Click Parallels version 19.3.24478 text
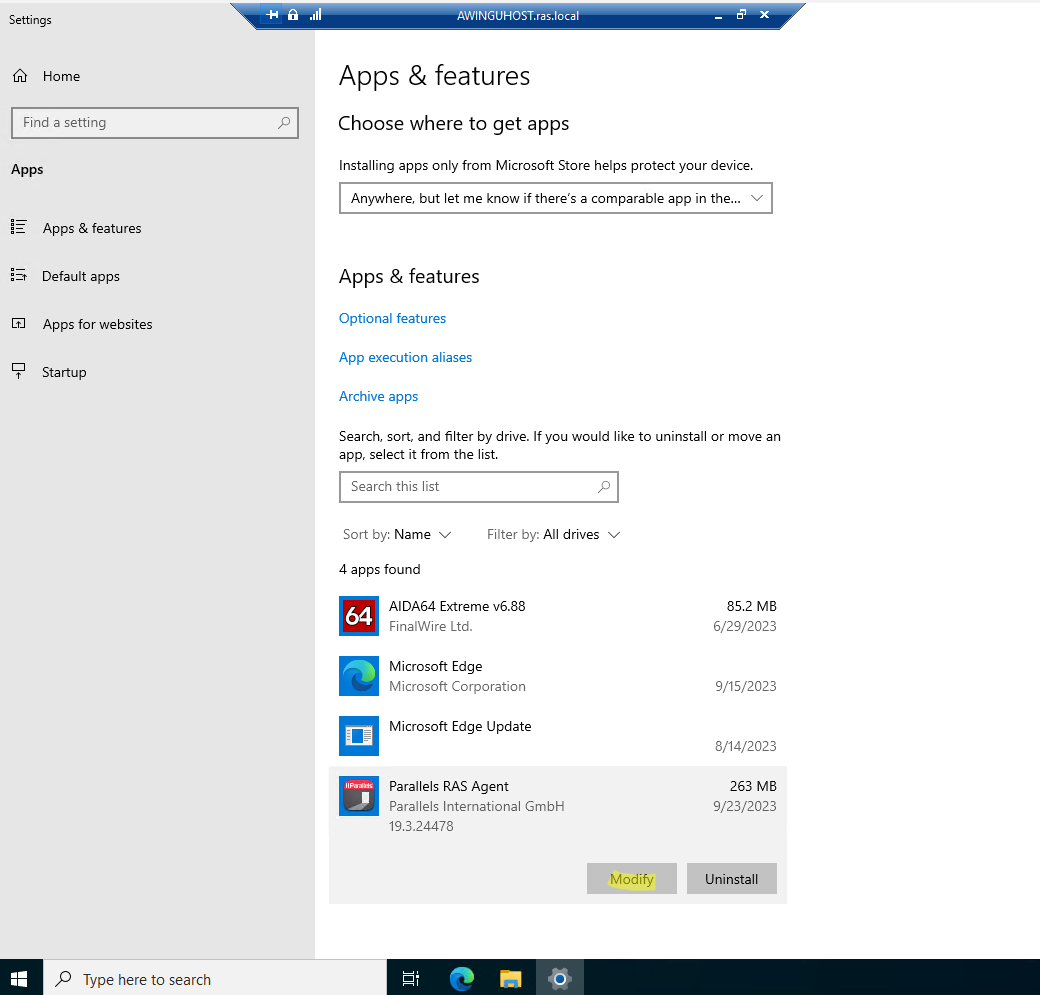 [x=421, y=827]
